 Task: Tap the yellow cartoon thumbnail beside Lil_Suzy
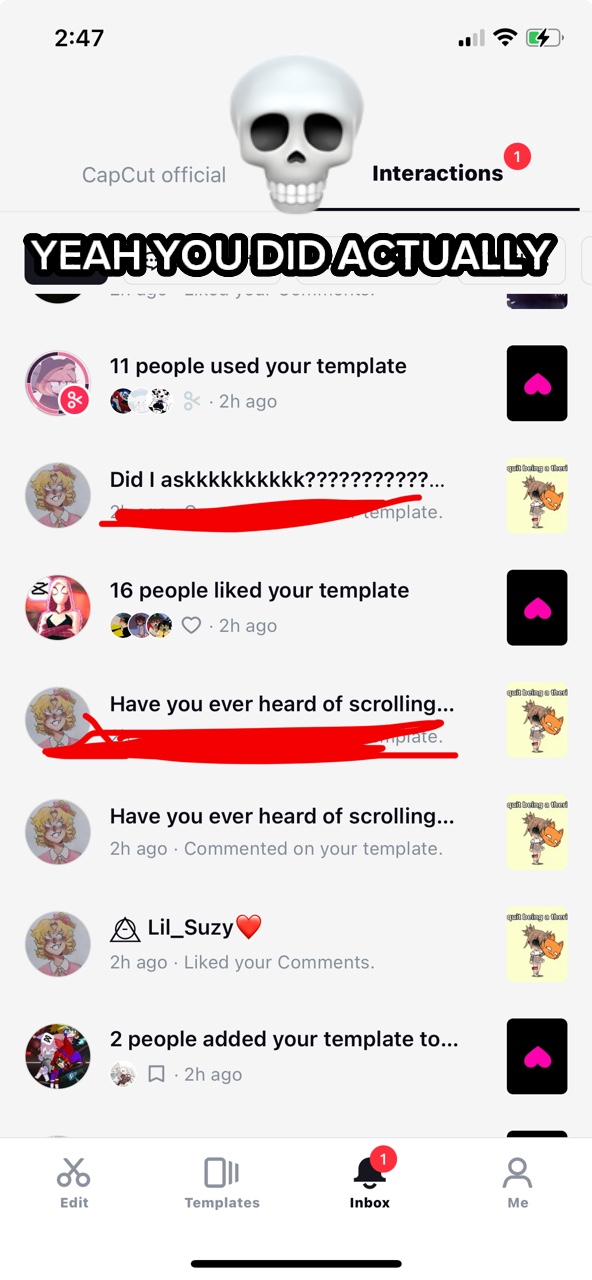[537, 944]
